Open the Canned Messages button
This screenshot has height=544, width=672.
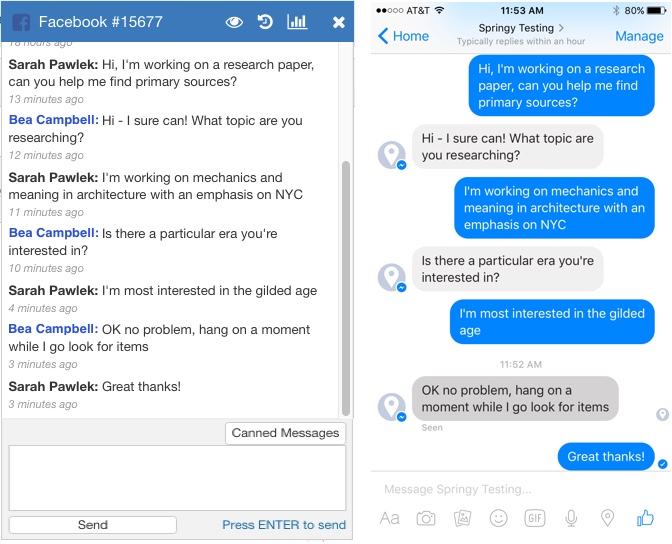[x=285, y=433]
